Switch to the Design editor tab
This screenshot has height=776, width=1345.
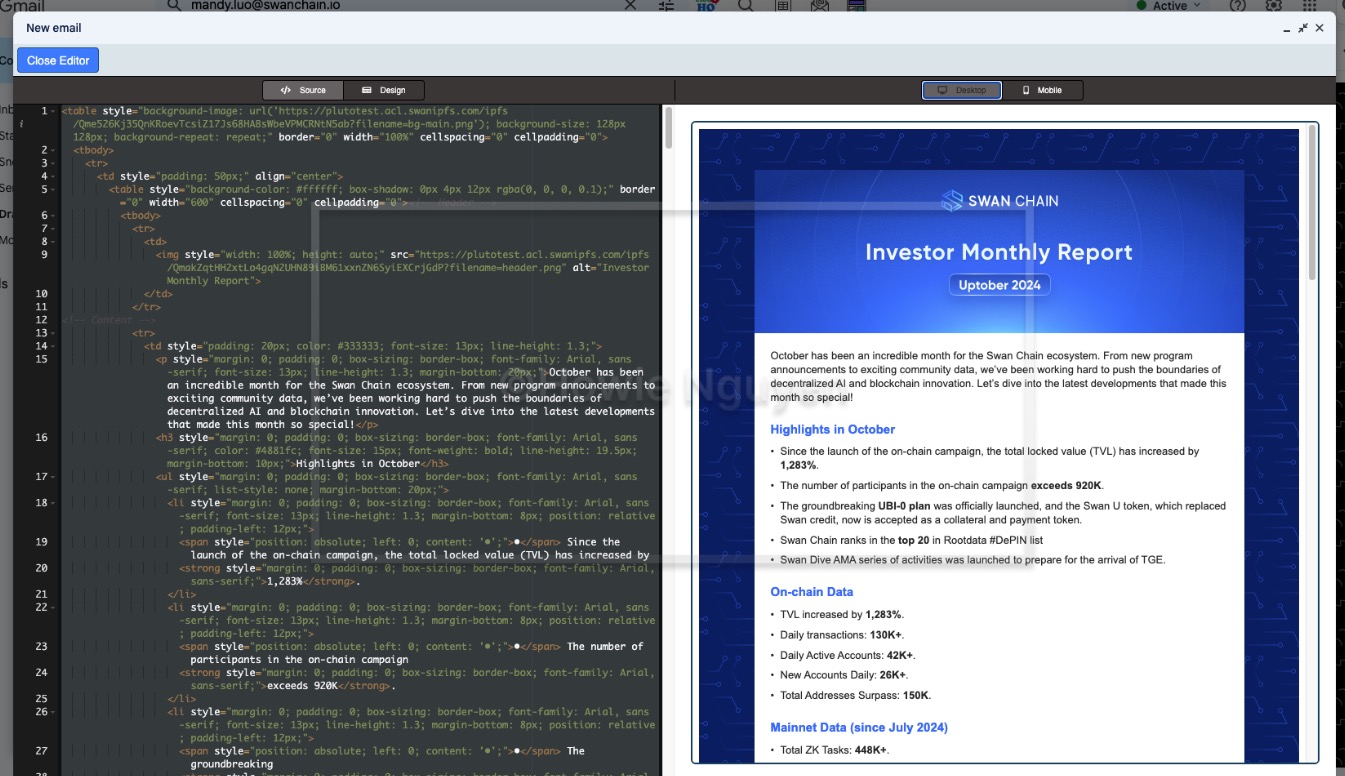[x=383, y=90]
